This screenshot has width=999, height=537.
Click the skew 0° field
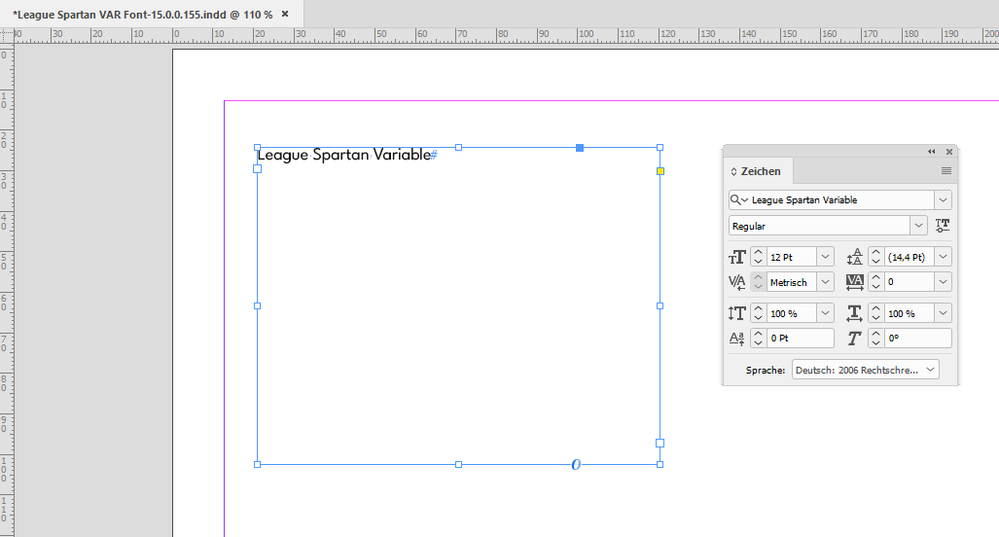[918, 338]
